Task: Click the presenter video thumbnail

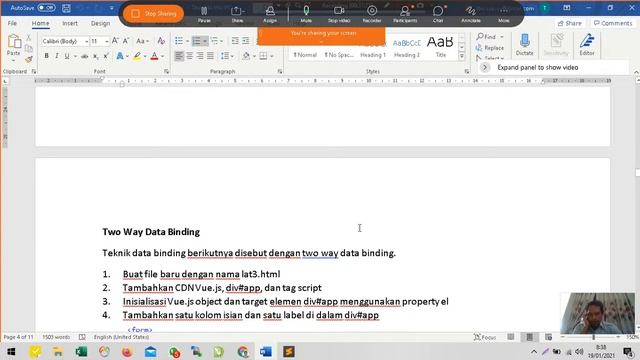Action: 598,313
